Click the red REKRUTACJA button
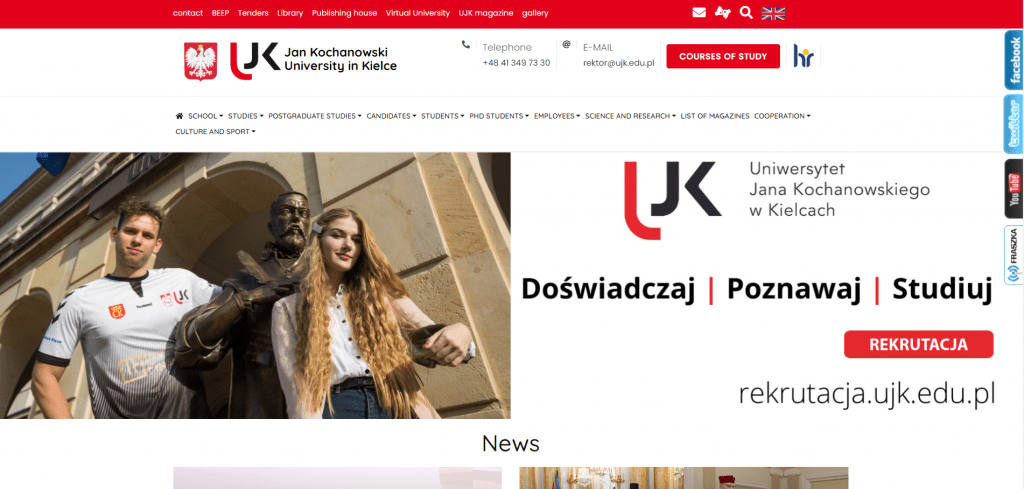This screenshot has width=1024, height=489. [918, 344]
